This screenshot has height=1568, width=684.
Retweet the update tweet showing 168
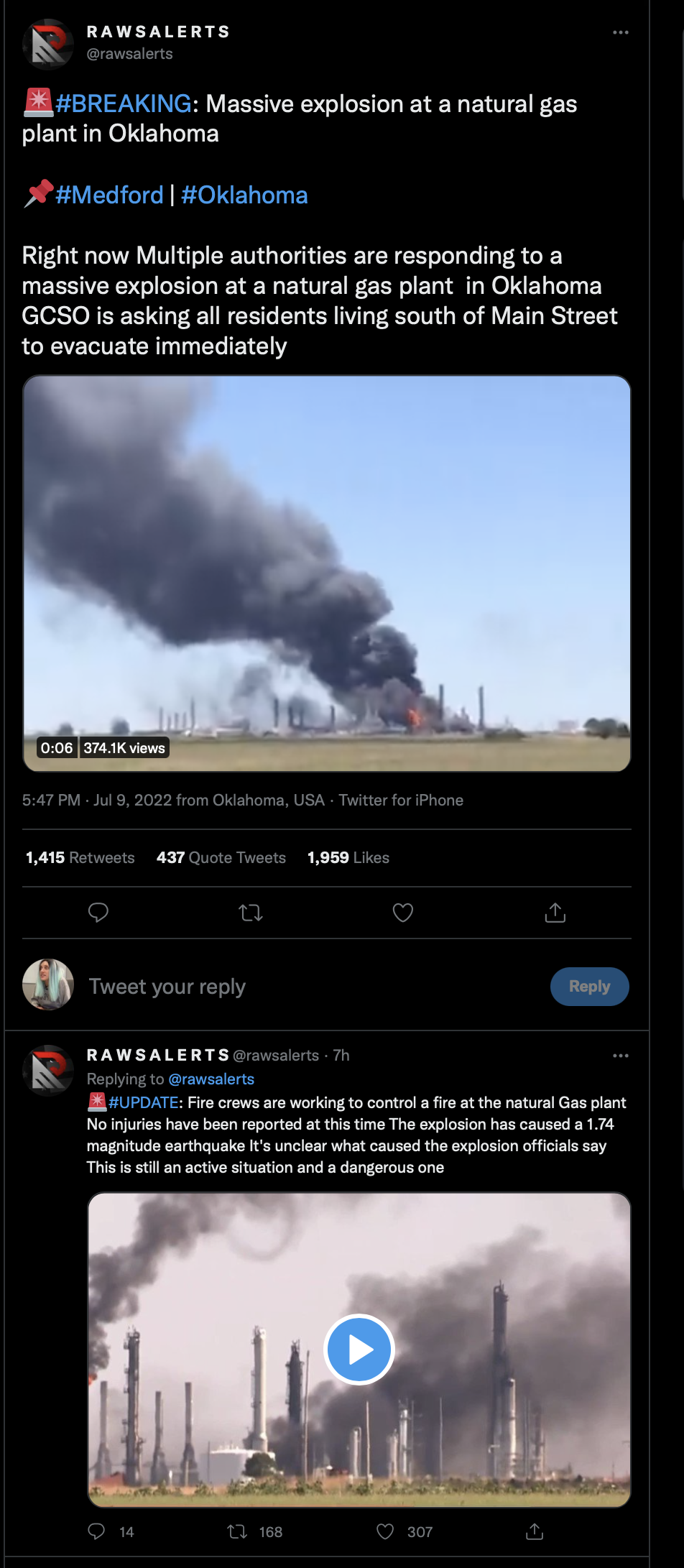coord(237,1531)
